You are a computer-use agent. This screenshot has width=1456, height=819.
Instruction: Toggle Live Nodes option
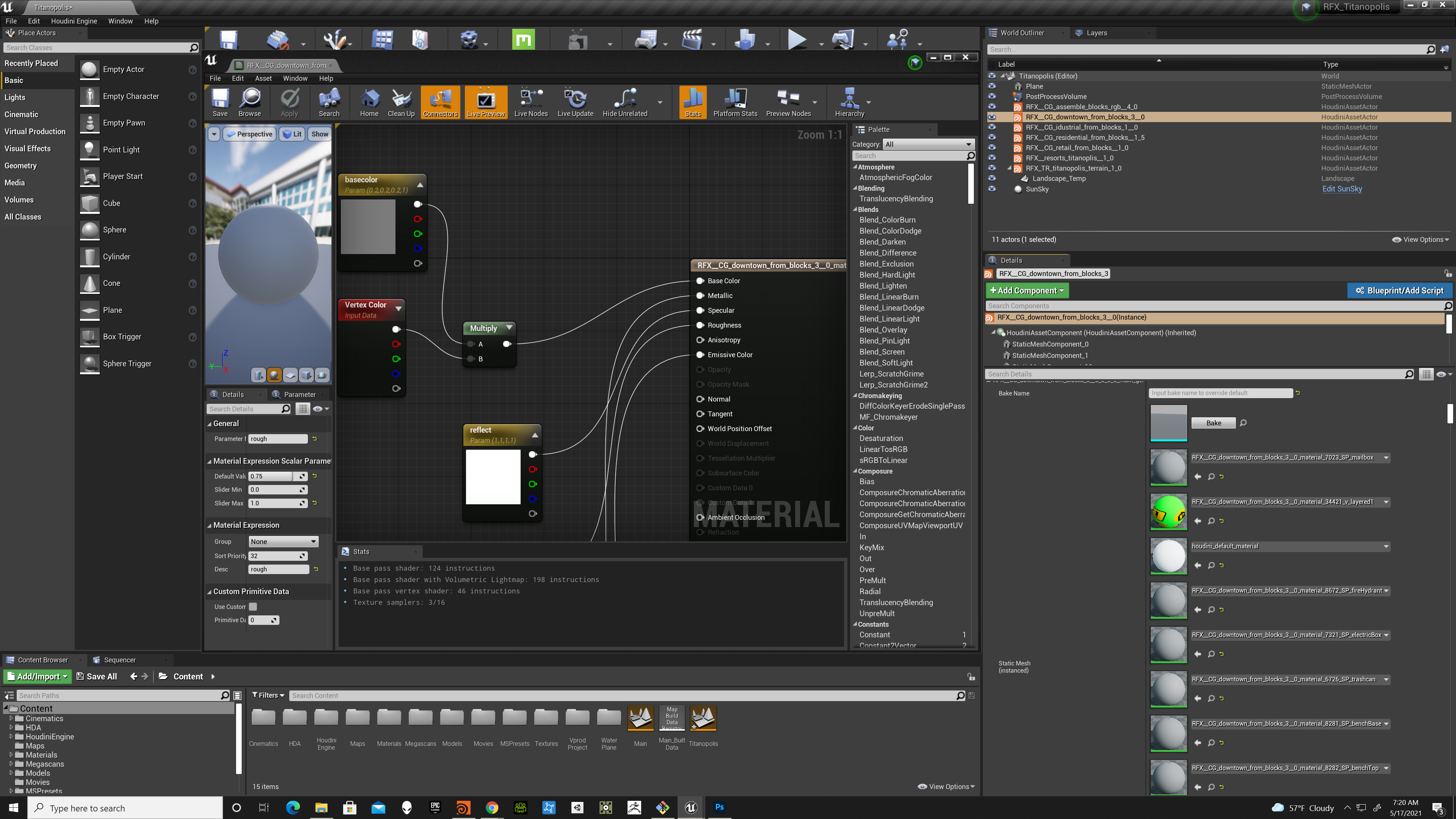point(531,102)
